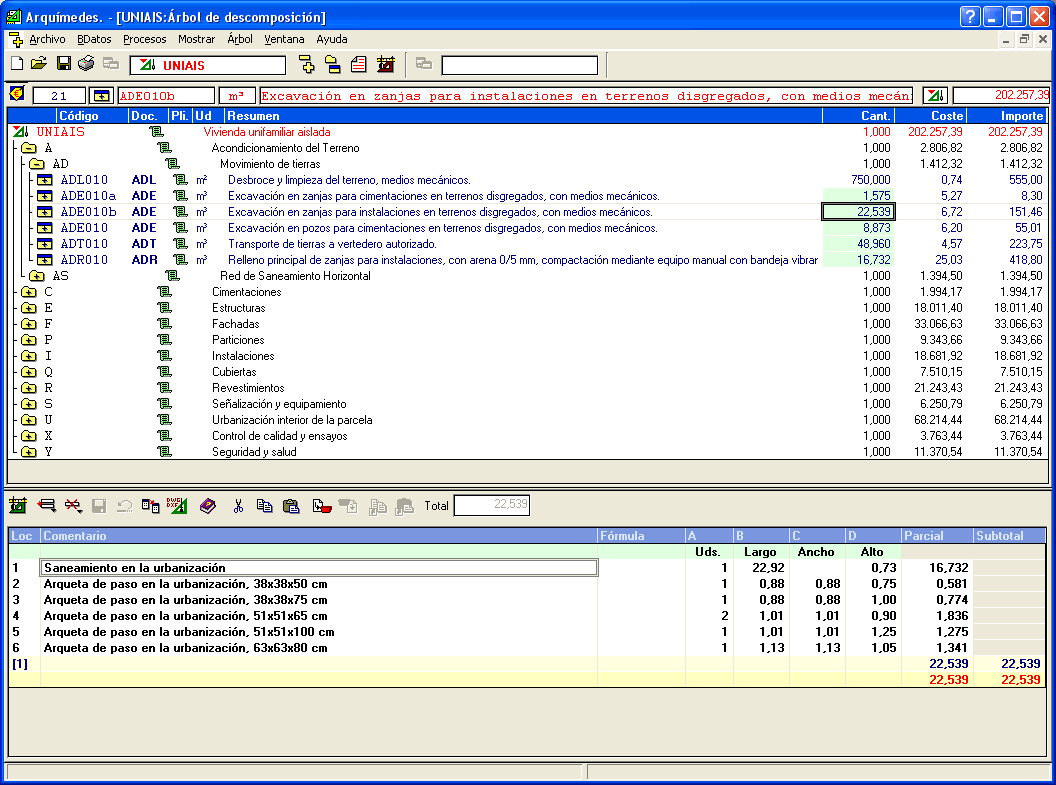Viewport: 1056px width, 785px height.
Task: Select the ADL010 tree item
Action: [84, 180]
